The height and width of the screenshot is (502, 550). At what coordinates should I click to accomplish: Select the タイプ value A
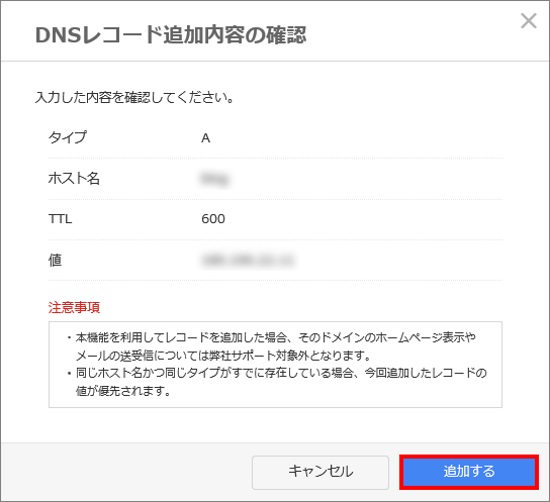(x=206, y=138)
